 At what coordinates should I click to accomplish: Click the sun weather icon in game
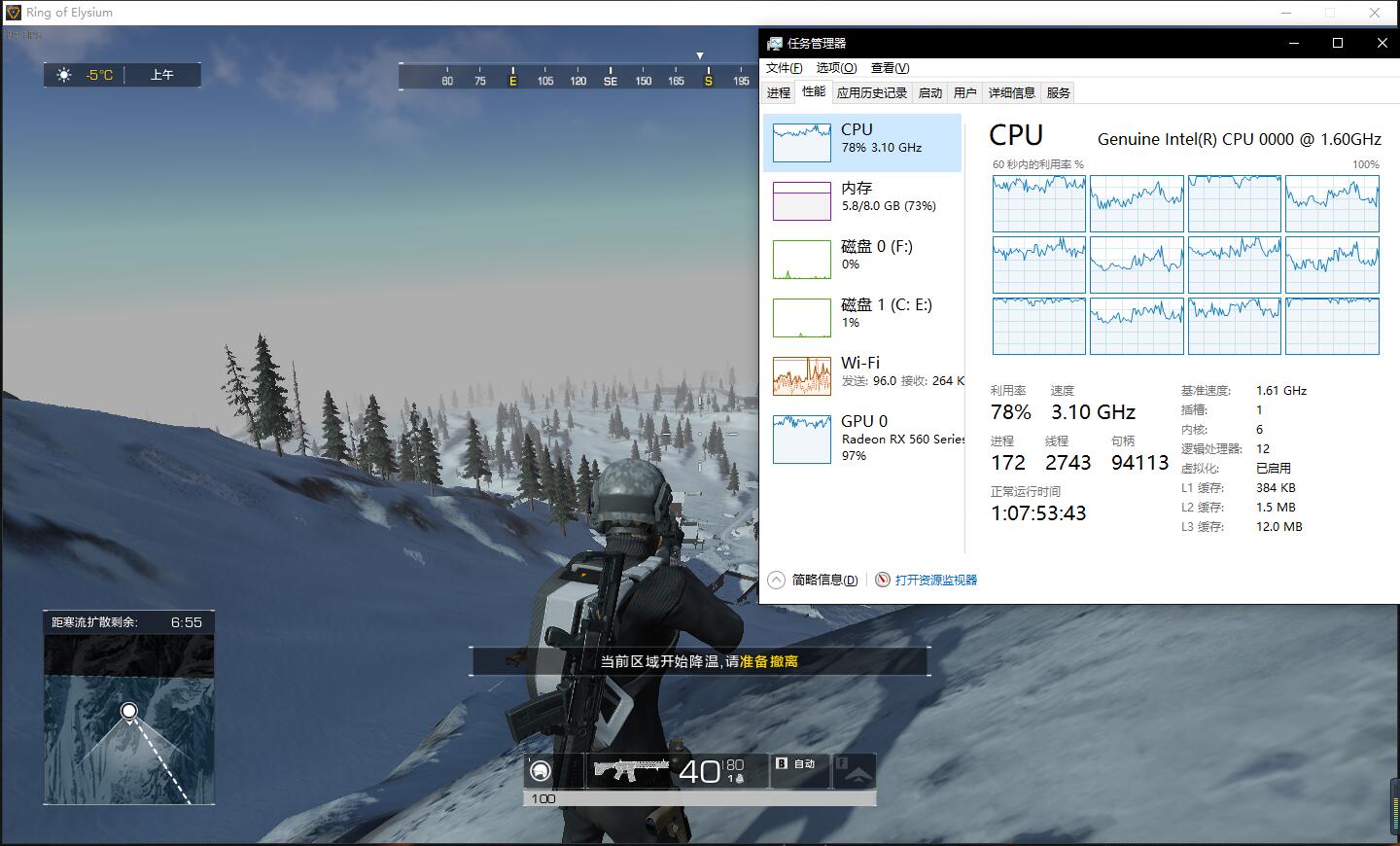64,75
